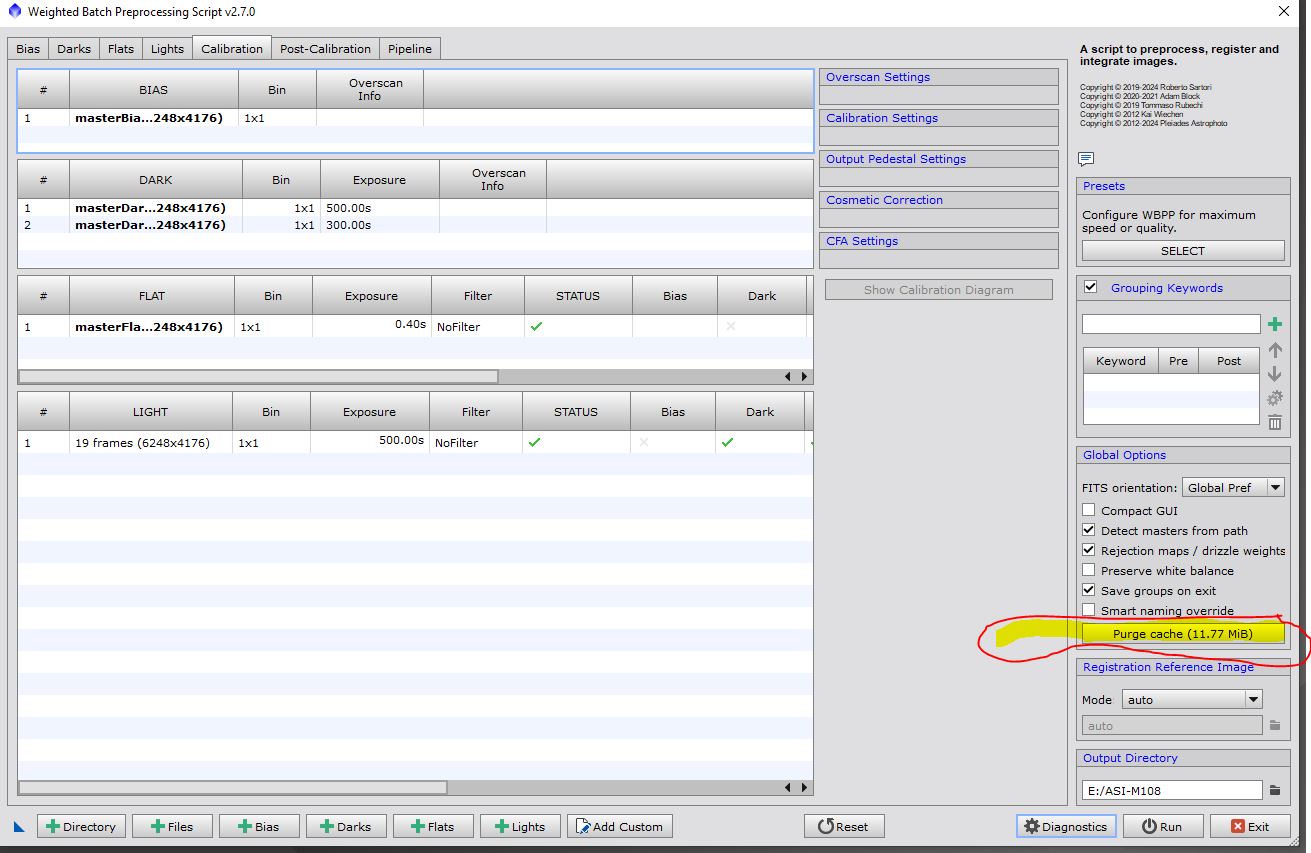Collapse Global Options section header
Image resolution: width=1311 pixels, height=853 pixels.
tap(1183, 455)
